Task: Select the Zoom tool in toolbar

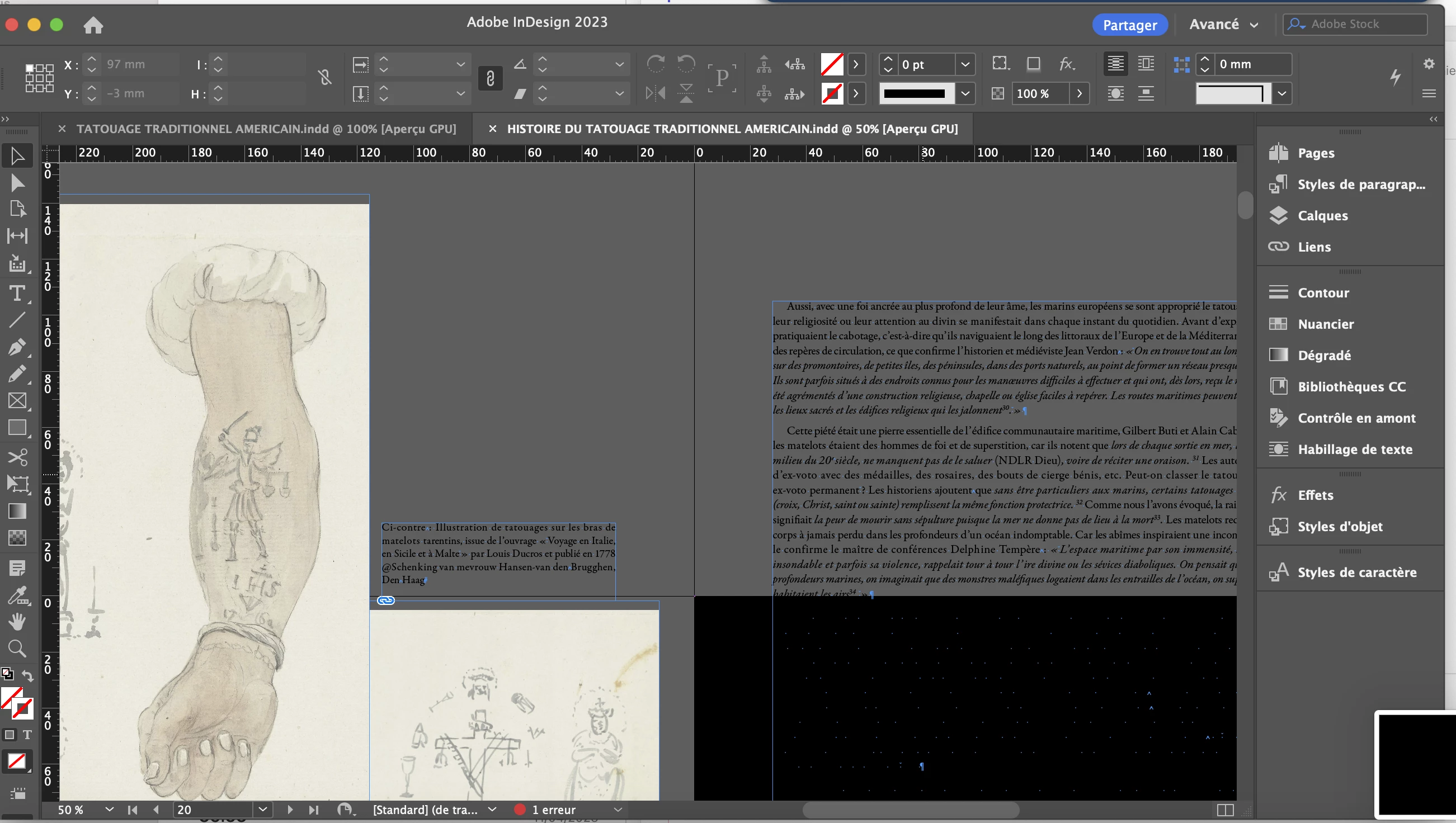Action: (17, 649)
